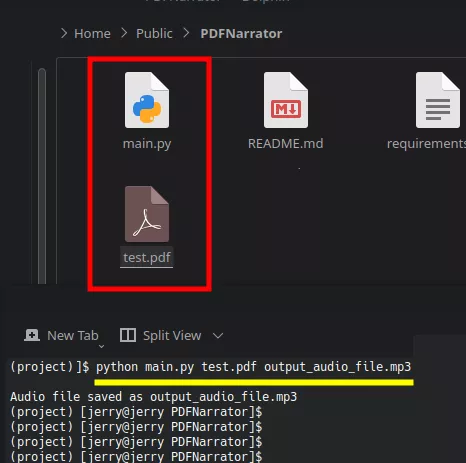Select the test.pdf PDF file icon
The height and width of the screenshot is (463, 466).
pyautogui.click(x=147, y=214)
